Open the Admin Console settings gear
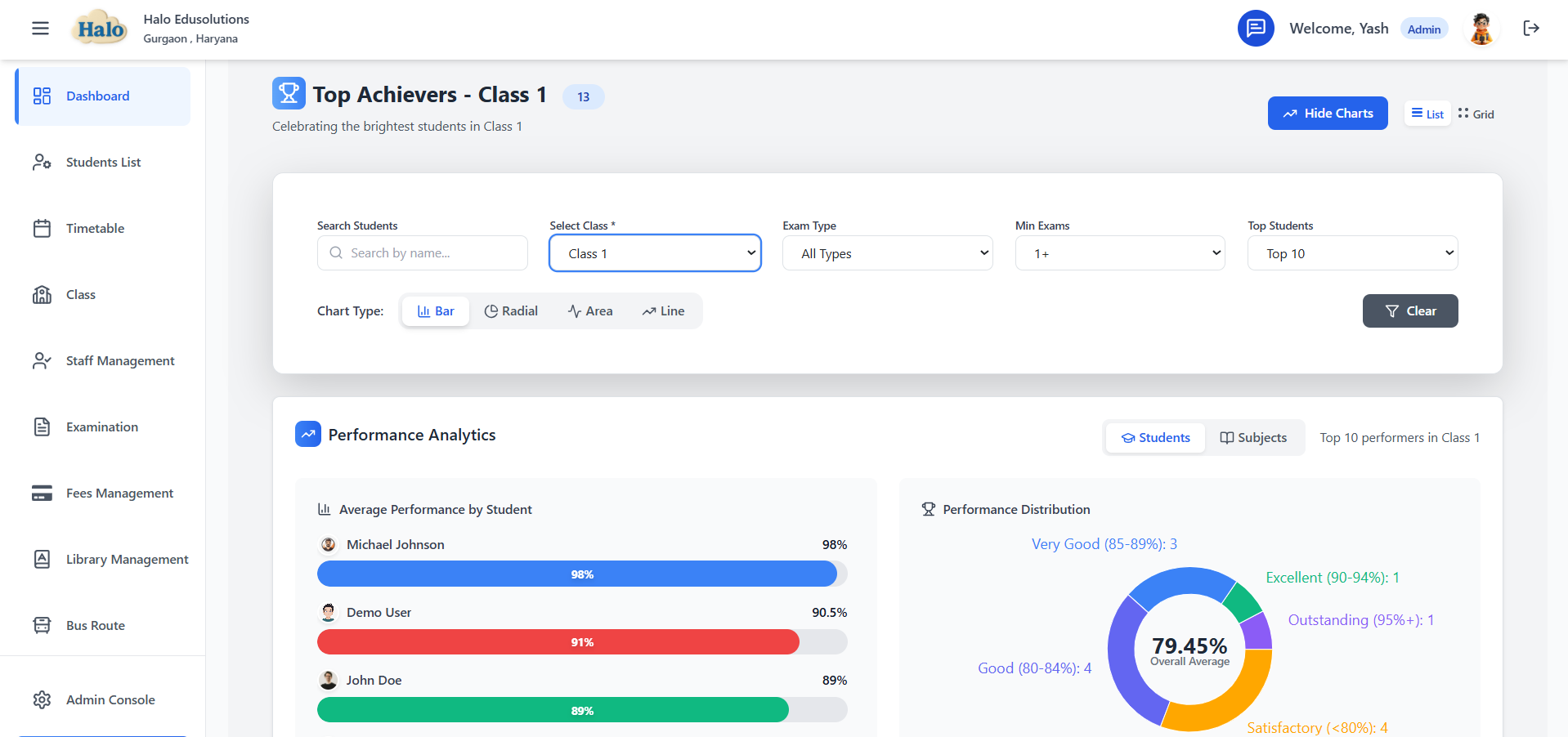1568x737 pixels. click(x=43, y=699)
